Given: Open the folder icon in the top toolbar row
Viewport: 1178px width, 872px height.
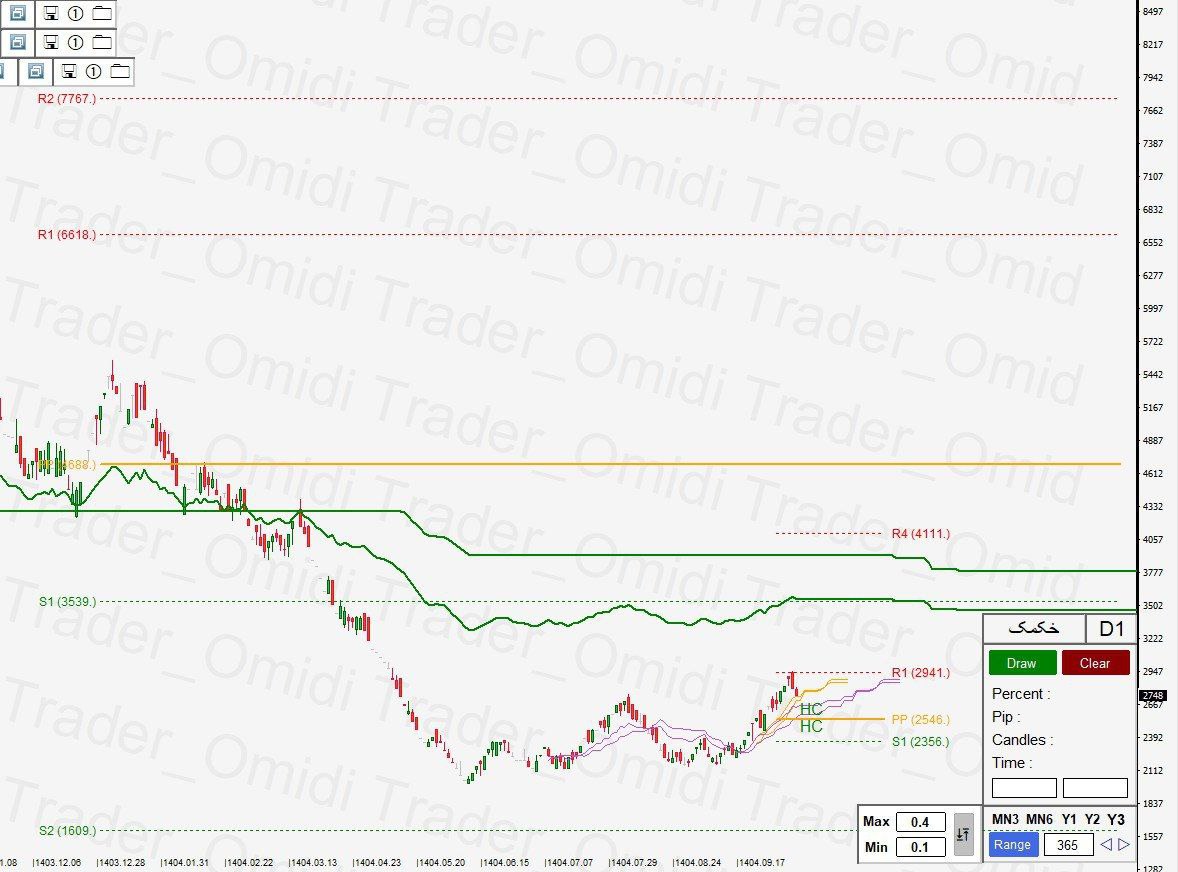Looking at the screenshot, I should pyautogui.click(x=102, y=14).
